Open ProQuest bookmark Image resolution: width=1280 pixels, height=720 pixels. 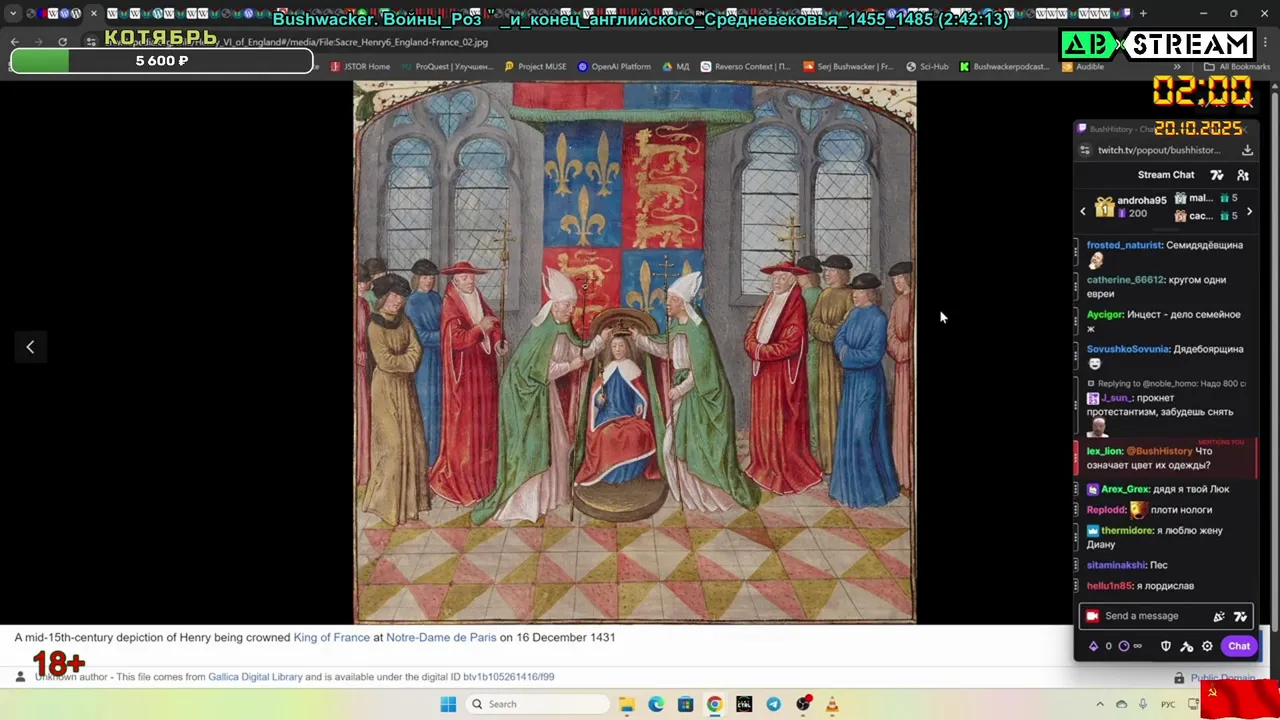point(447,67)
